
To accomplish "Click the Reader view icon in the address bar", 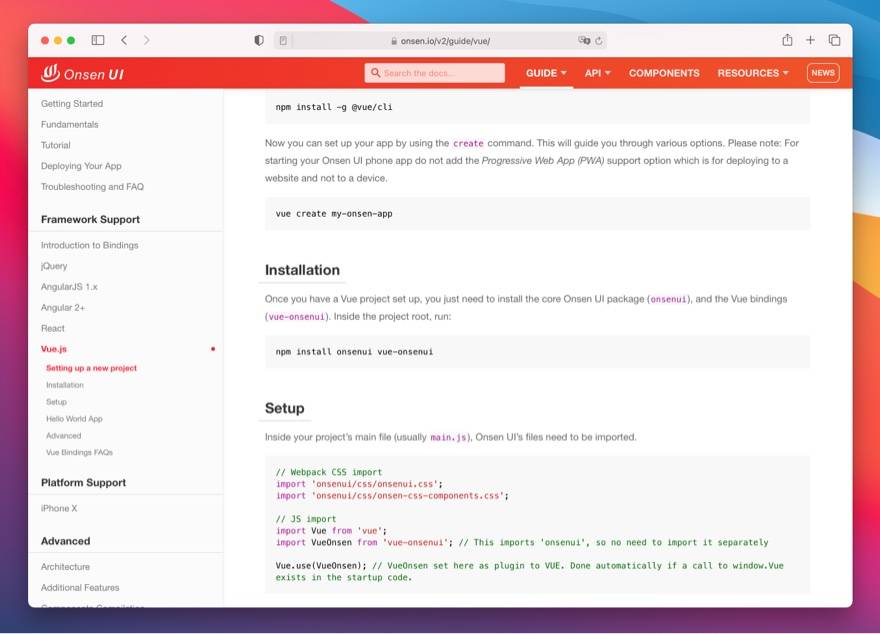I will (x=285, y=40).
